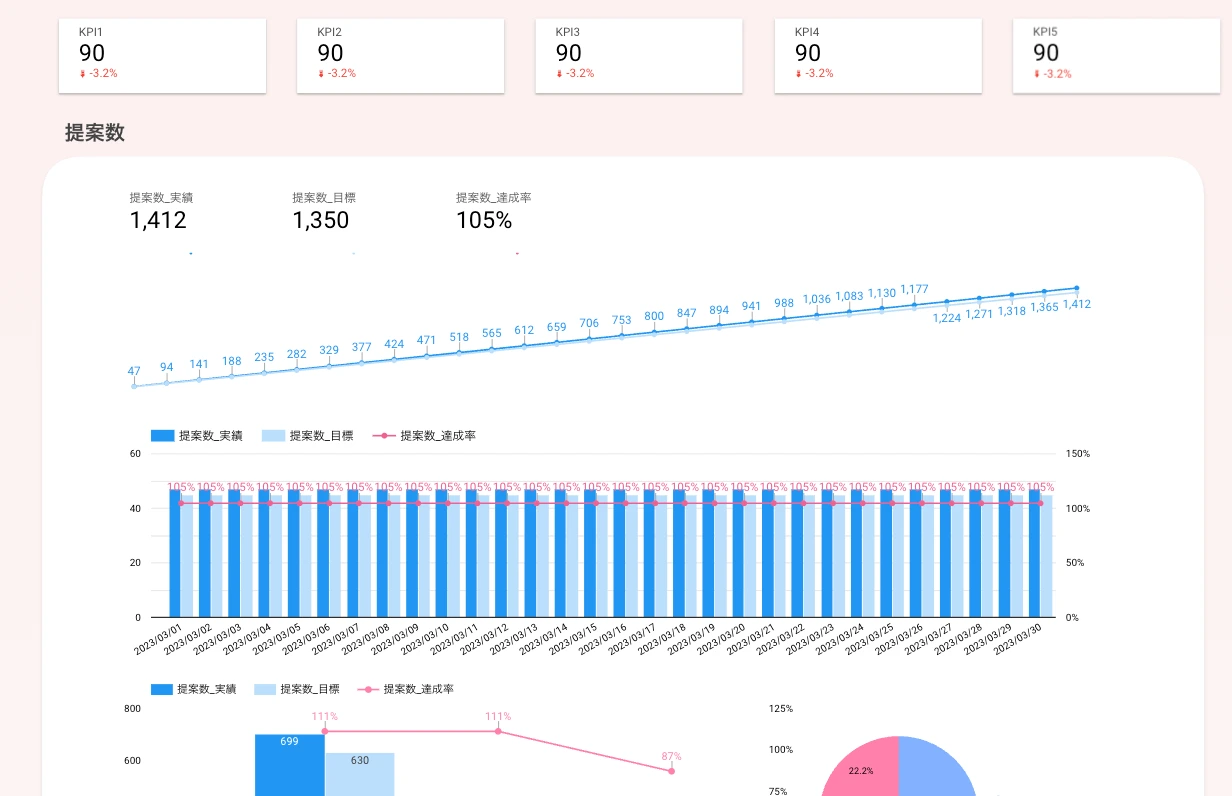
Task: Click the 1,365 data label on the line chart
Action: (1044, 308)
